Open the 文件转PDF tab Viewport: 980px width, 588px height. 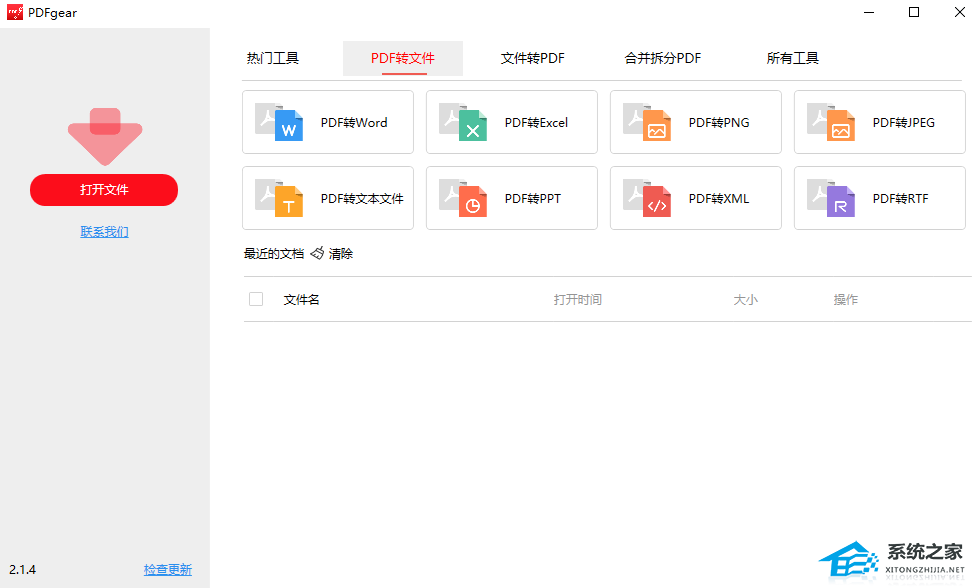(x=533, y=58)
